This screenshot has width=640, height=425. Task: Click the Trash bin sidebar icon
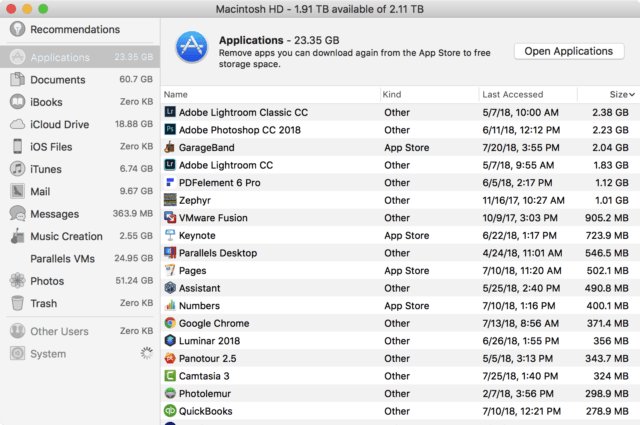17,303
